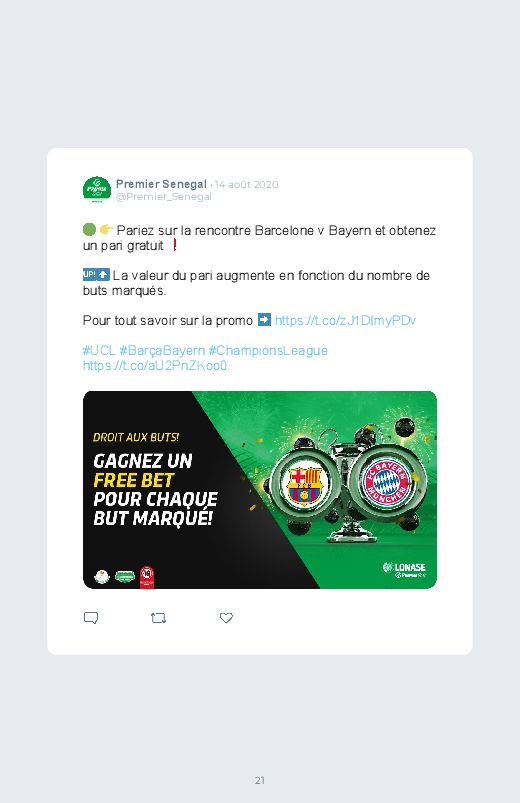Click the LONASE logo in the banner
The width and height of the screenshot is (520, 803).
404,569
